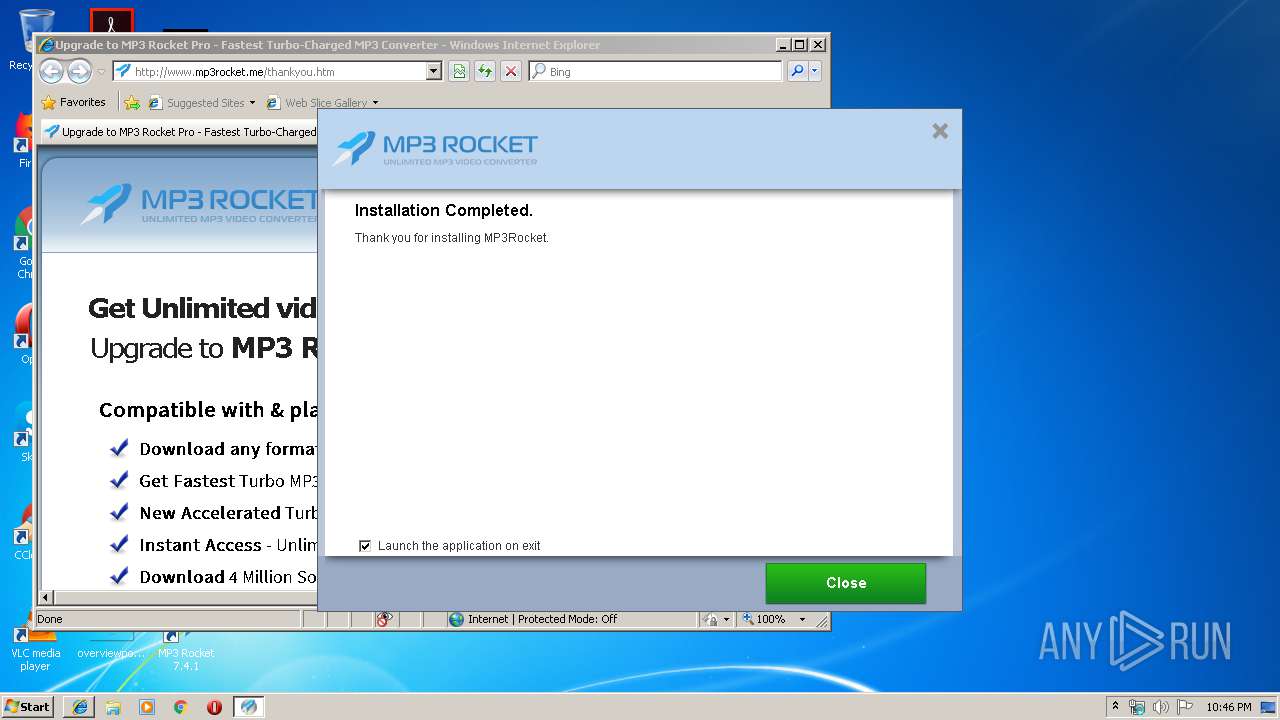Click Installation Completed heading
1280x720 pixels.
pyautogui.click(x=444, y=211)
